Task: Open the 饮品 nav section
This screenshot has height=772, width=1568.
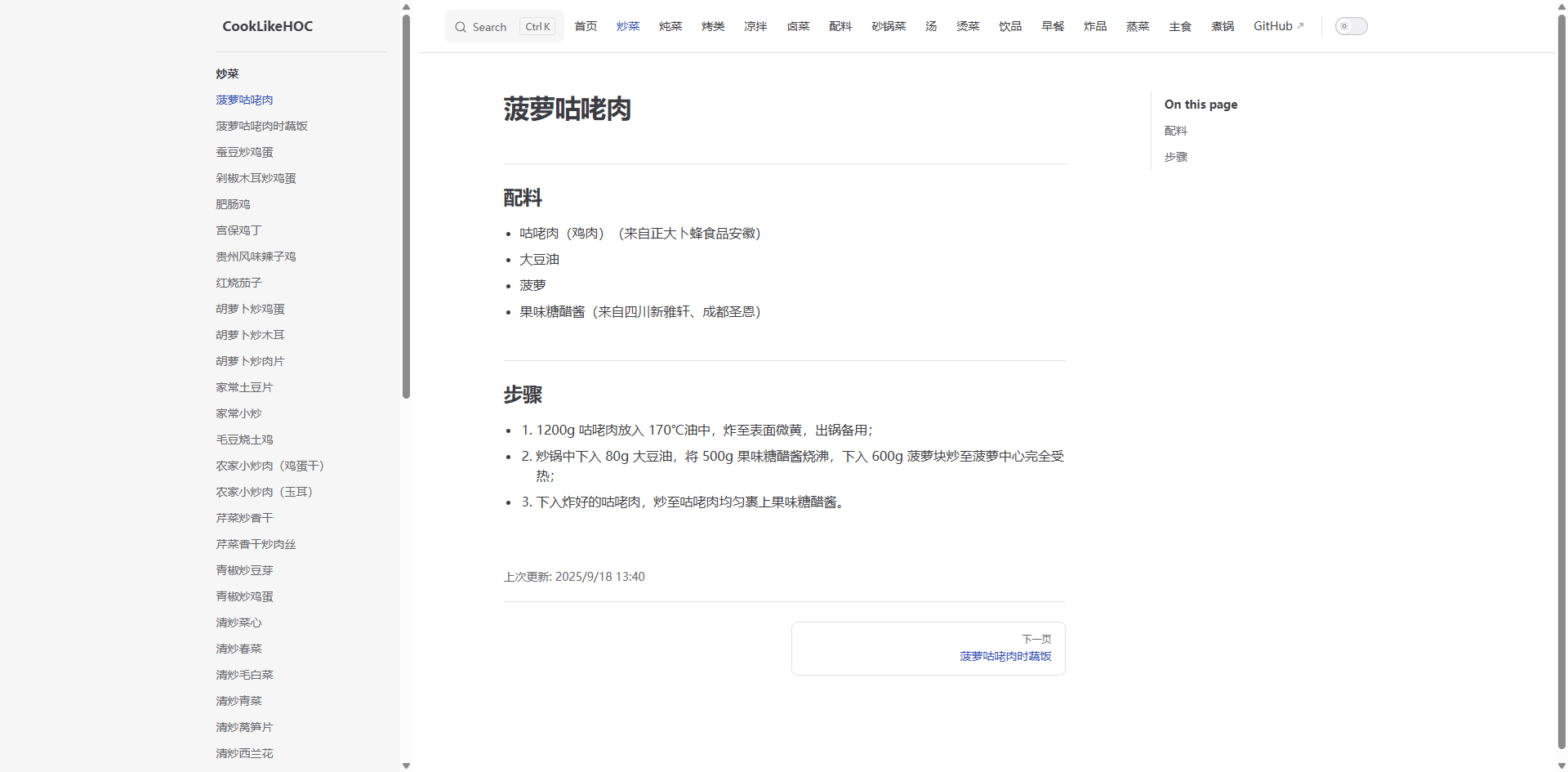Action: (1010, 26)
